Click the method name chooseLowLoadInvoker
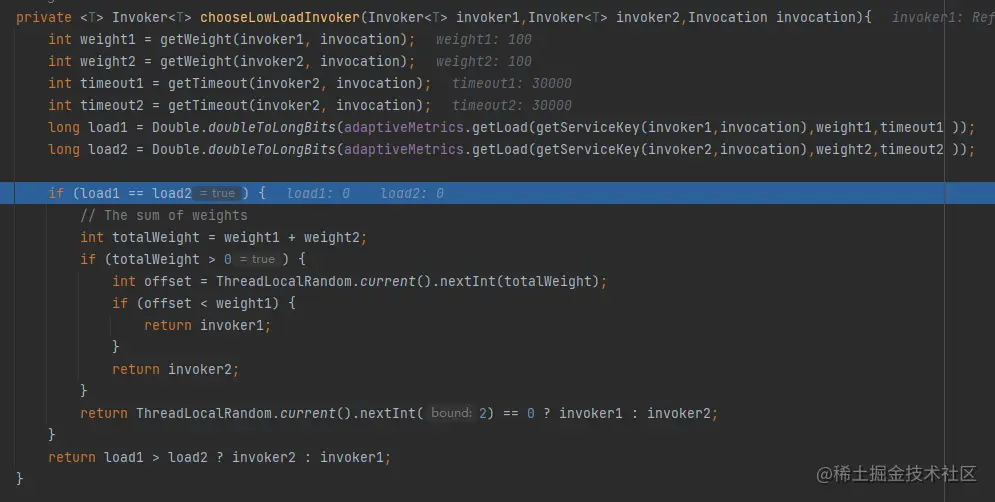Screen dimensions: 995x502 [x=280, y=17]
